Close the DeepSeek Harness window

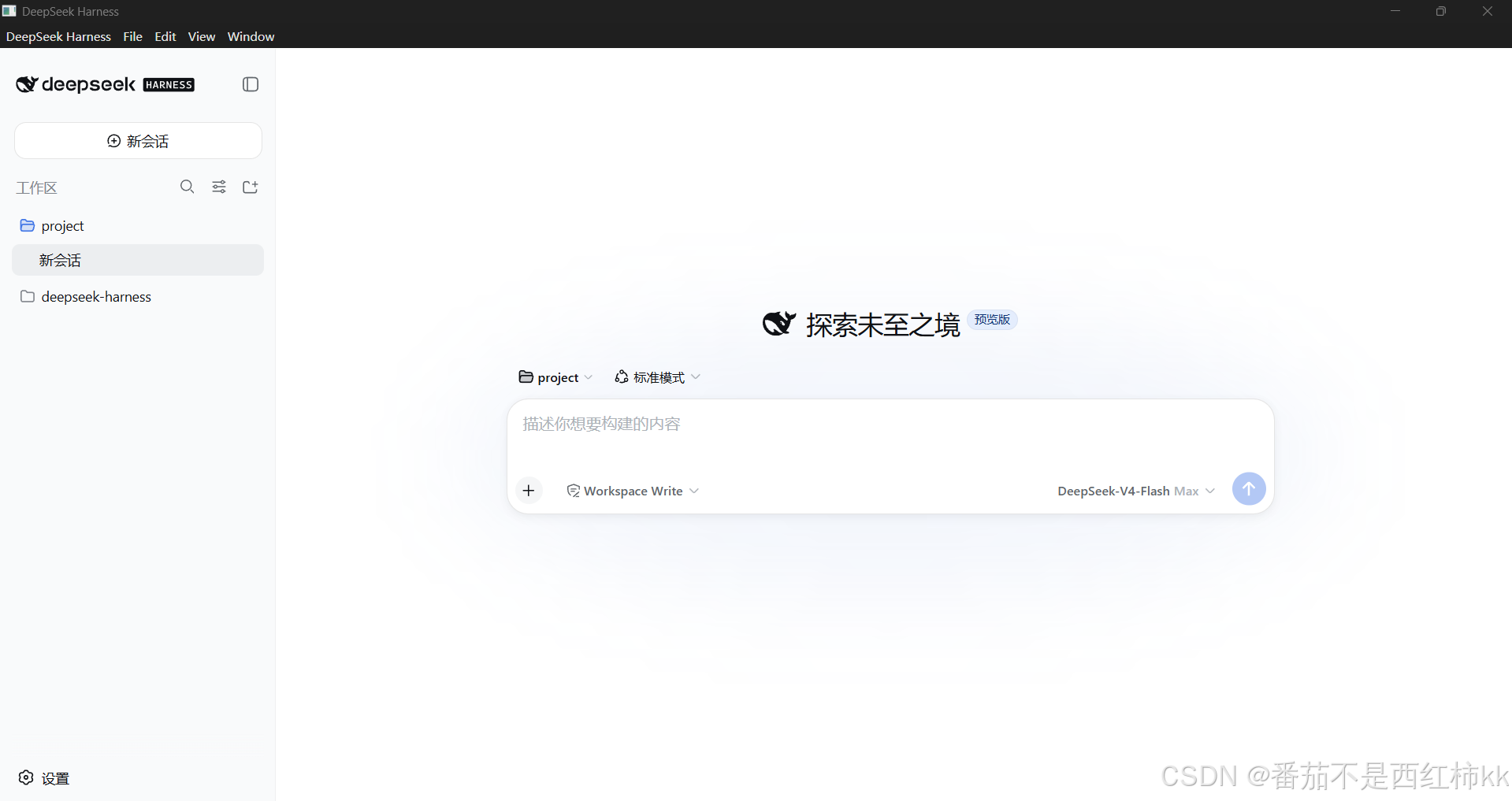1488,11
